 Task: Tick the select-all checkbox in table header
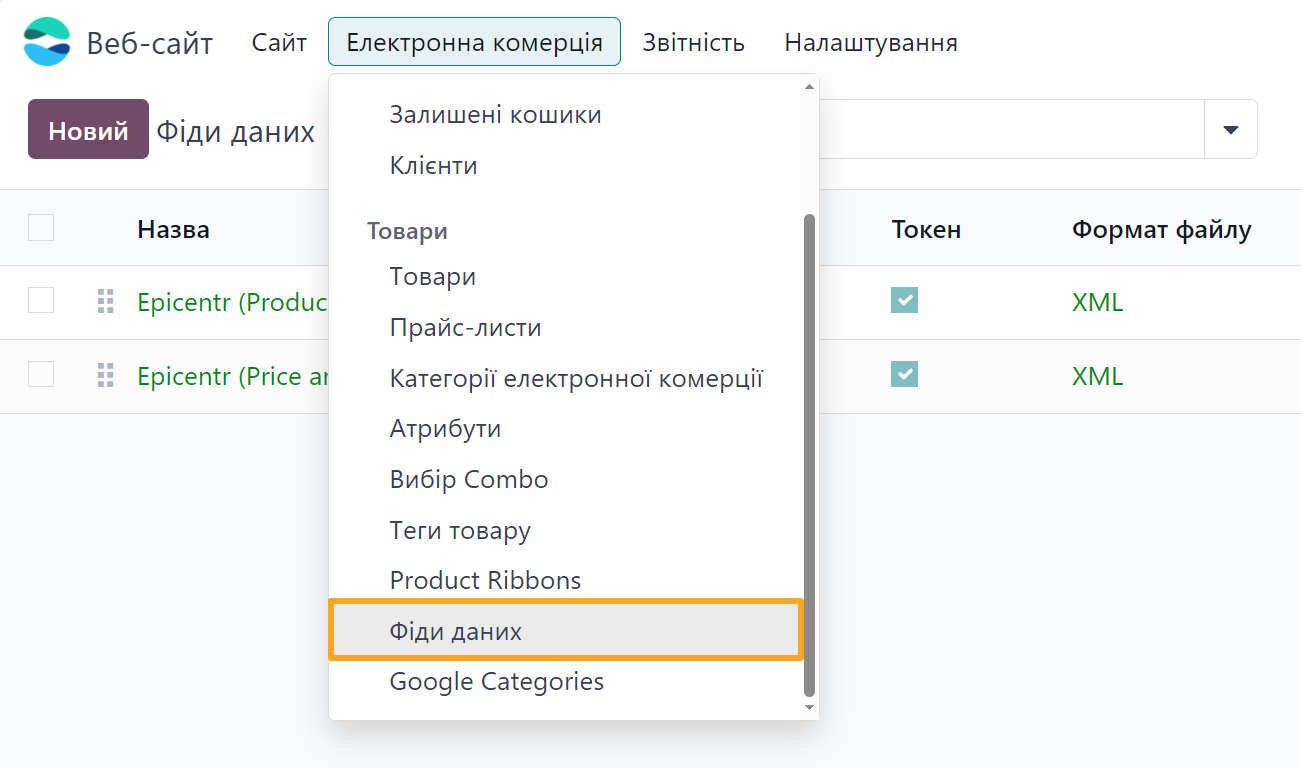(41, 228)
